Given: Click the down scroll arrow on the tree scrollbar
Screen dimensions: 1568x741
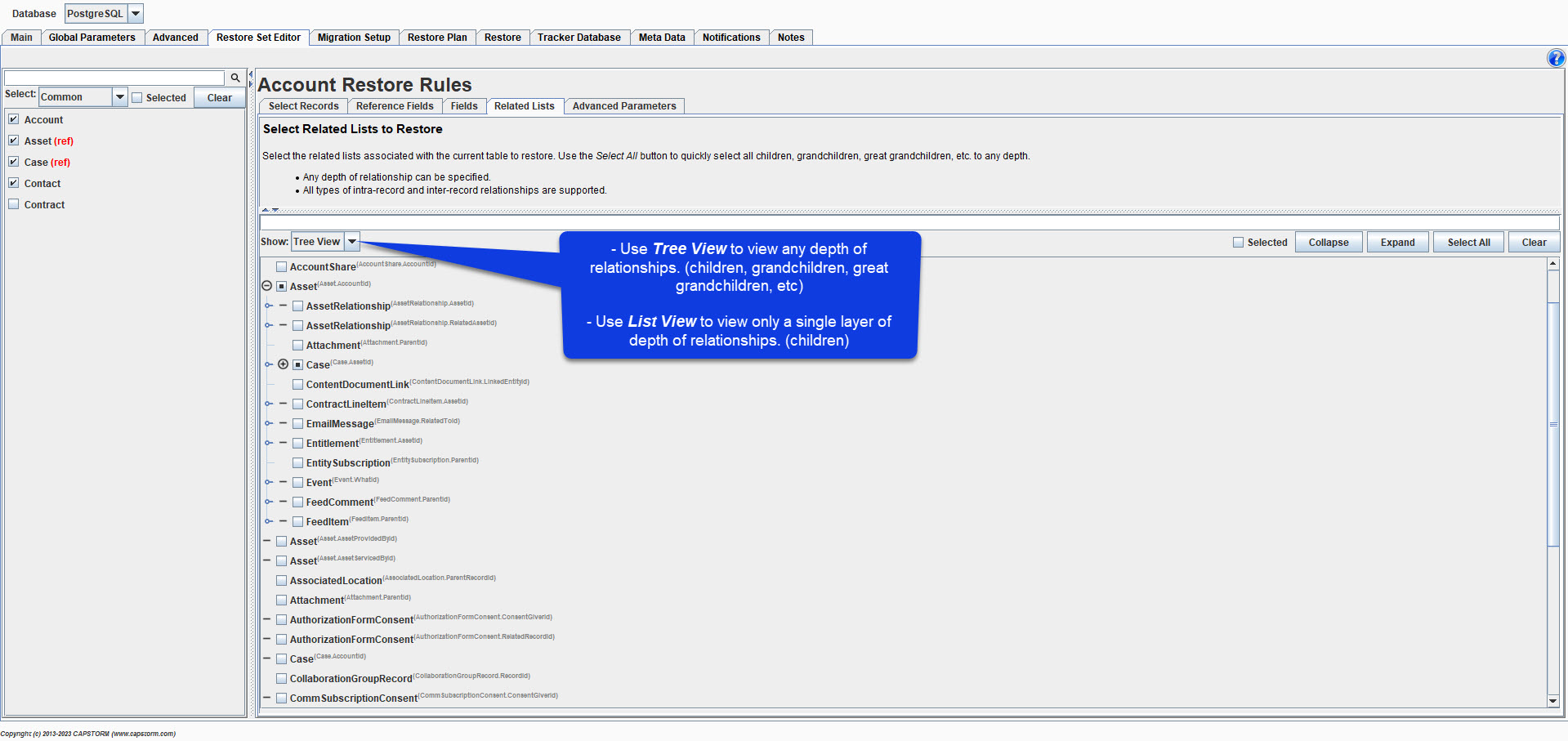Looking at the screenshot, I should [x=1552, y=701].
